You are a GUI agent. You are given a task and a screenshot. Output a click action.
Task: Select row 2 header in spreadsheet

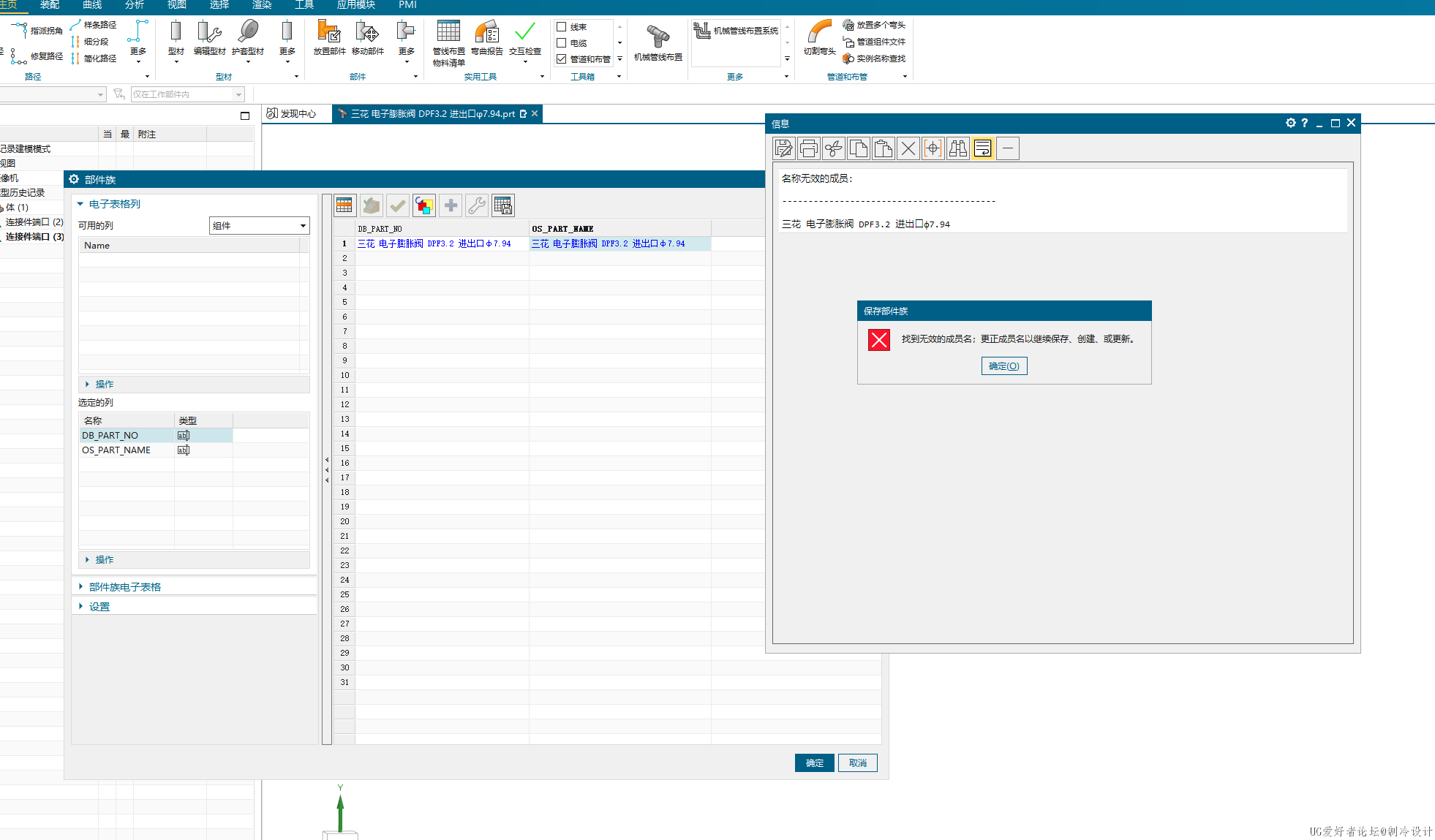[344, 259]
